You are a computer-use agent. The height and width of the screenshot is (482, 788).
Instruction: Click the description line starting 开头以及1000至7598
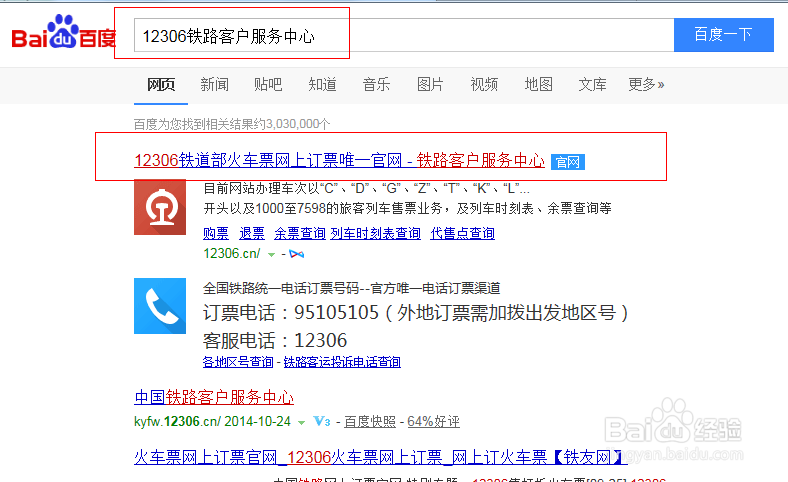[x=408, y=208]
